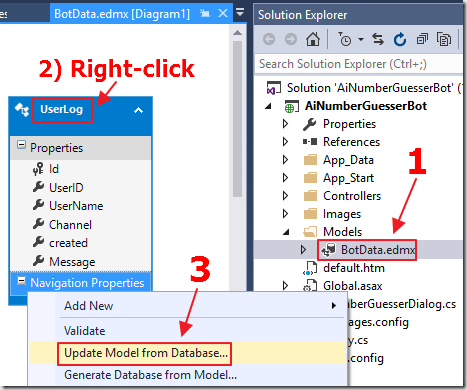Expand the References node

point(285,142)
